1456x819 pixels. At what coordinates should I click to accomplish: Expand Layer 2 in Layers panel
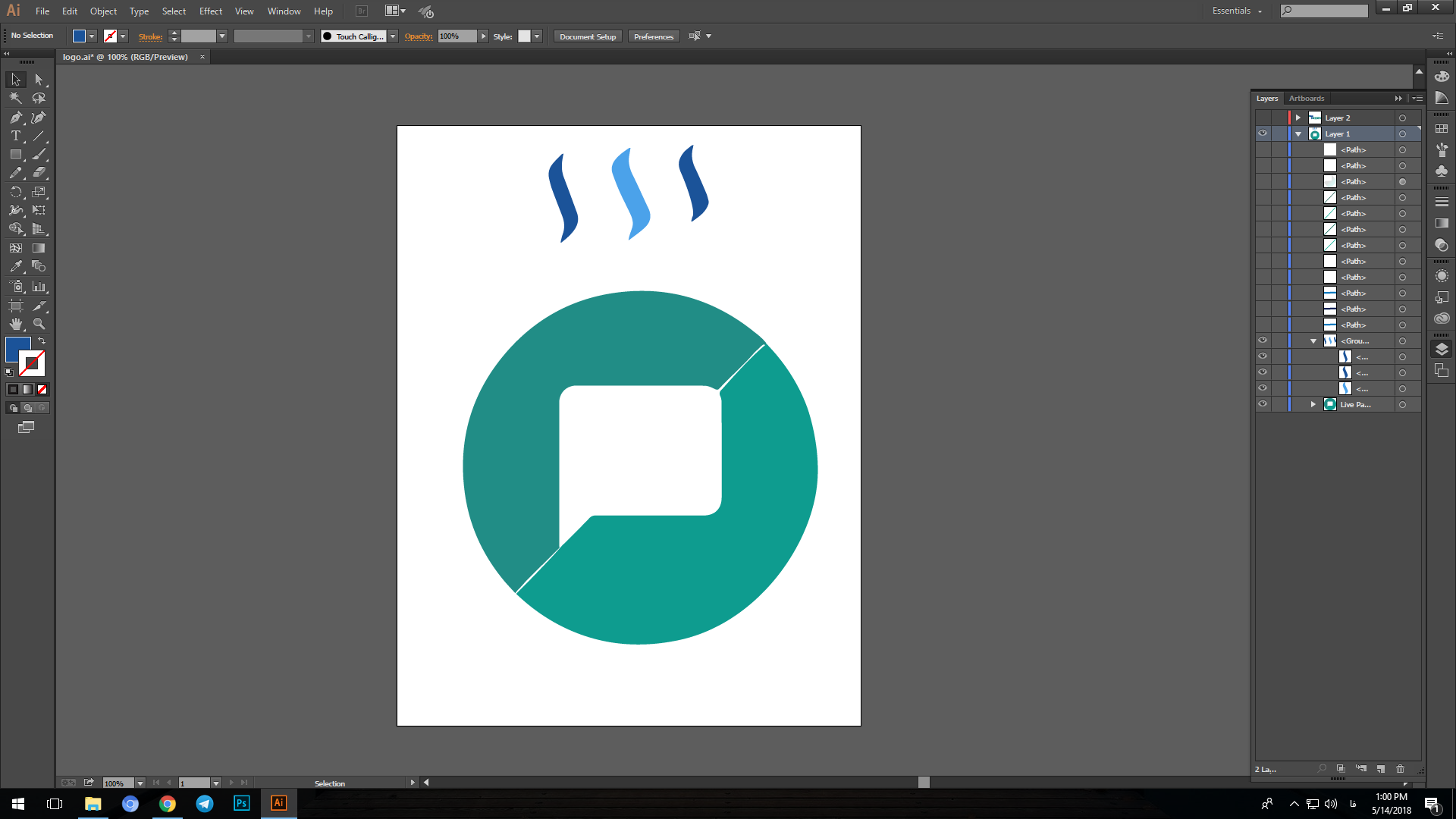tap(1298, 118)
